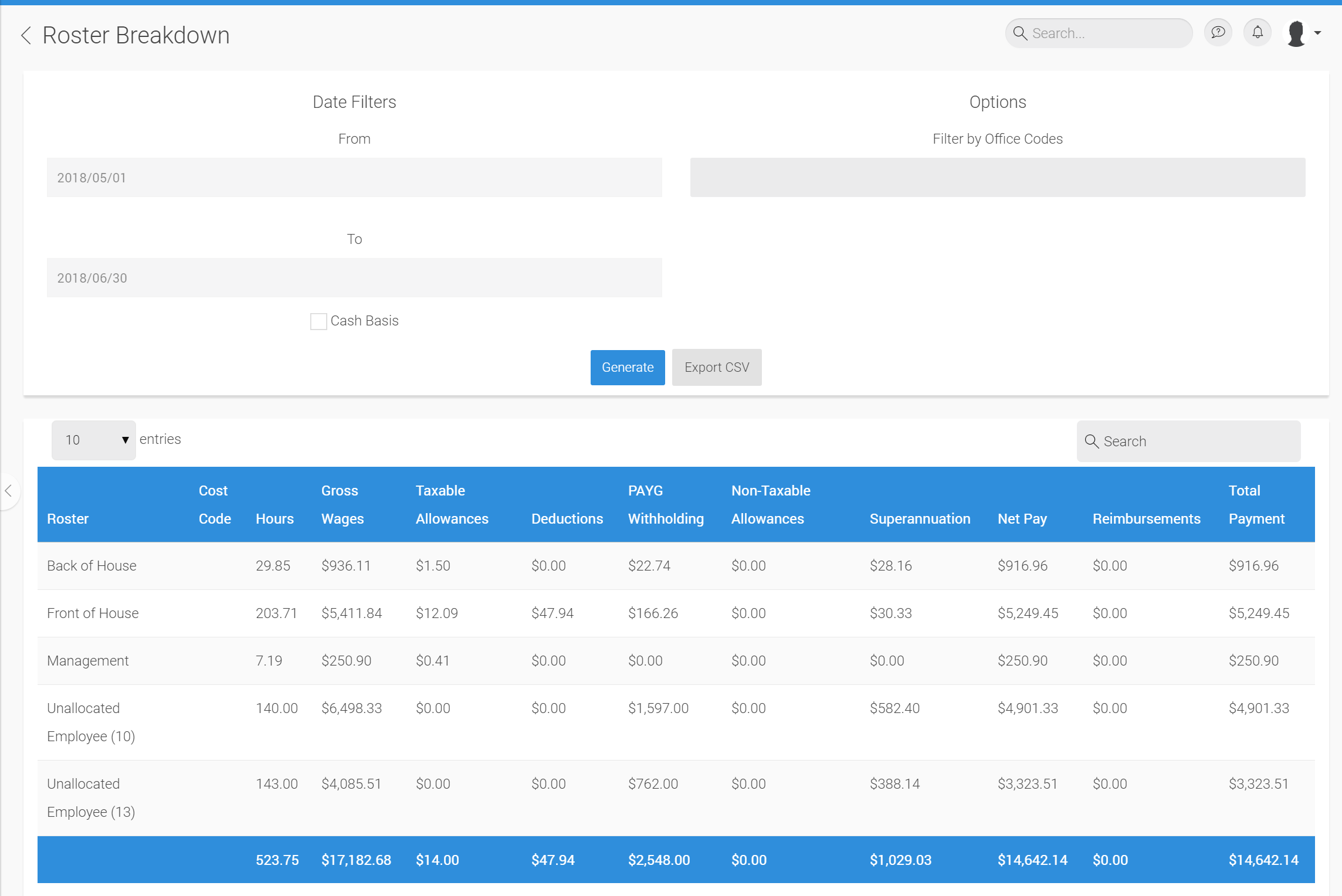Click the To date field
Image resolution: width=1342 pixels, height=896 pixels.
(x=354, y=277)
